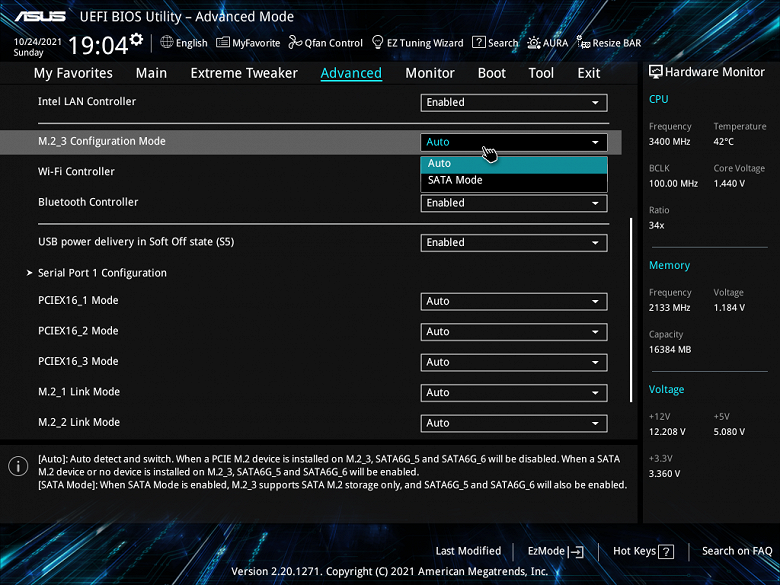The height and width of the screenshot is (585, 780).
Task: Open Search on FAQ link
Action: coord(737,551)
